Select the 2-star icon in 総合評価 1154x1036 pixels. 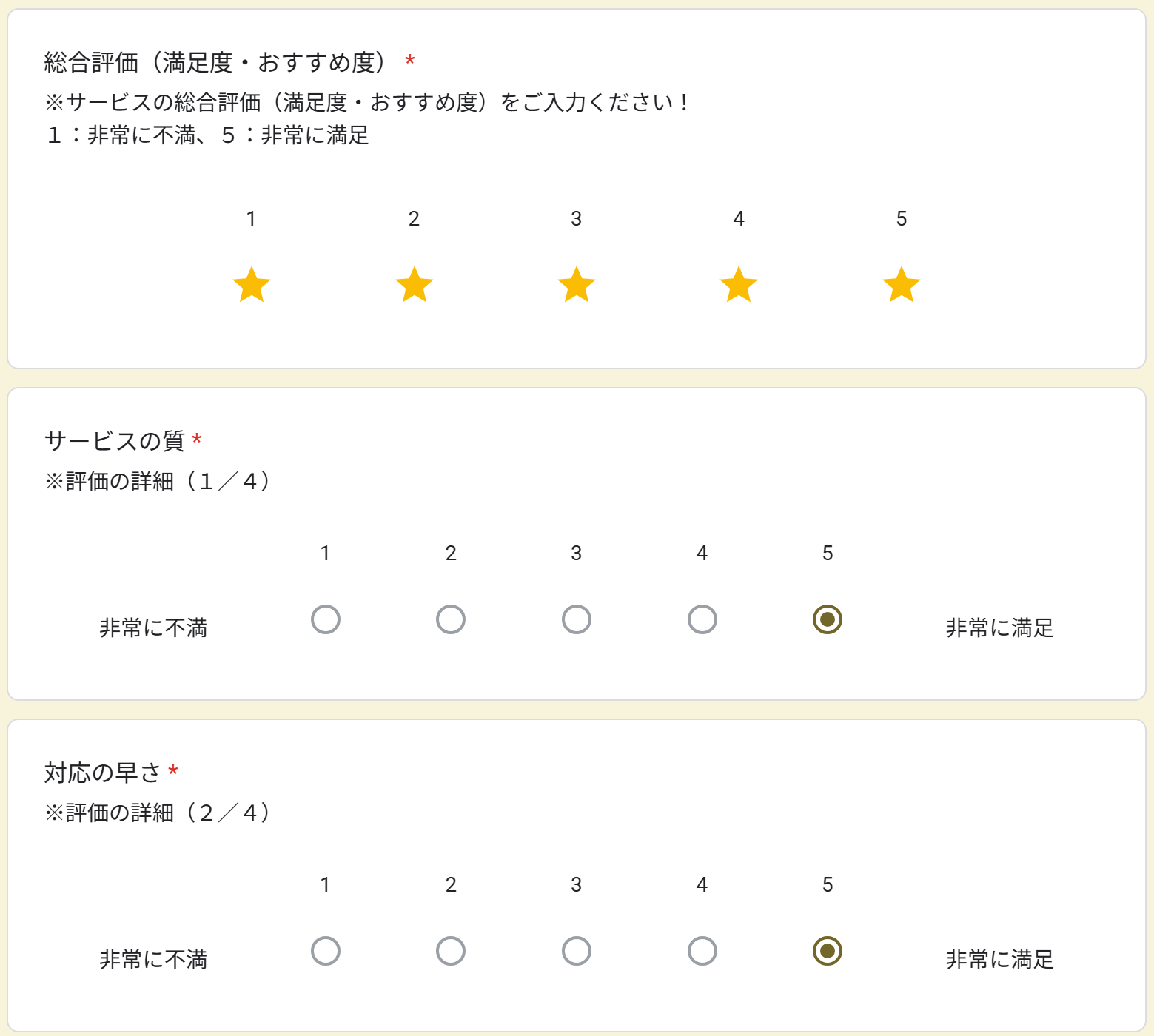(414, 285)
